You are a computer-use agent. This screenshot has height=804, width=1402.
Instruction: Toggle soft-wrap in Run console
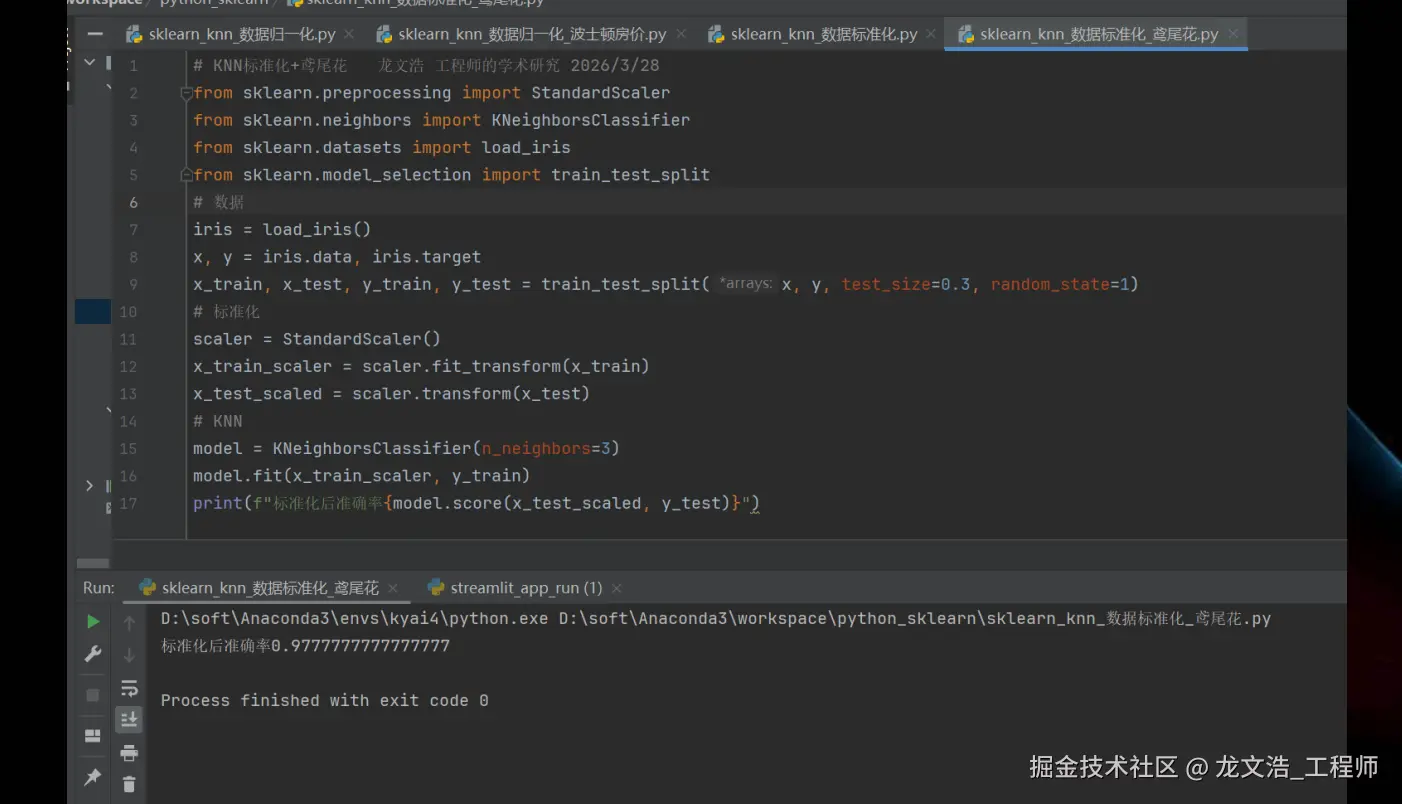point(129,688)
